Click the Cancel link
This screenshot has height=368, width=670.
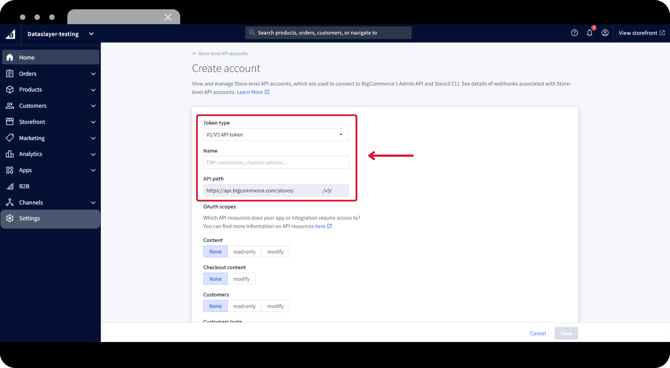538,333
